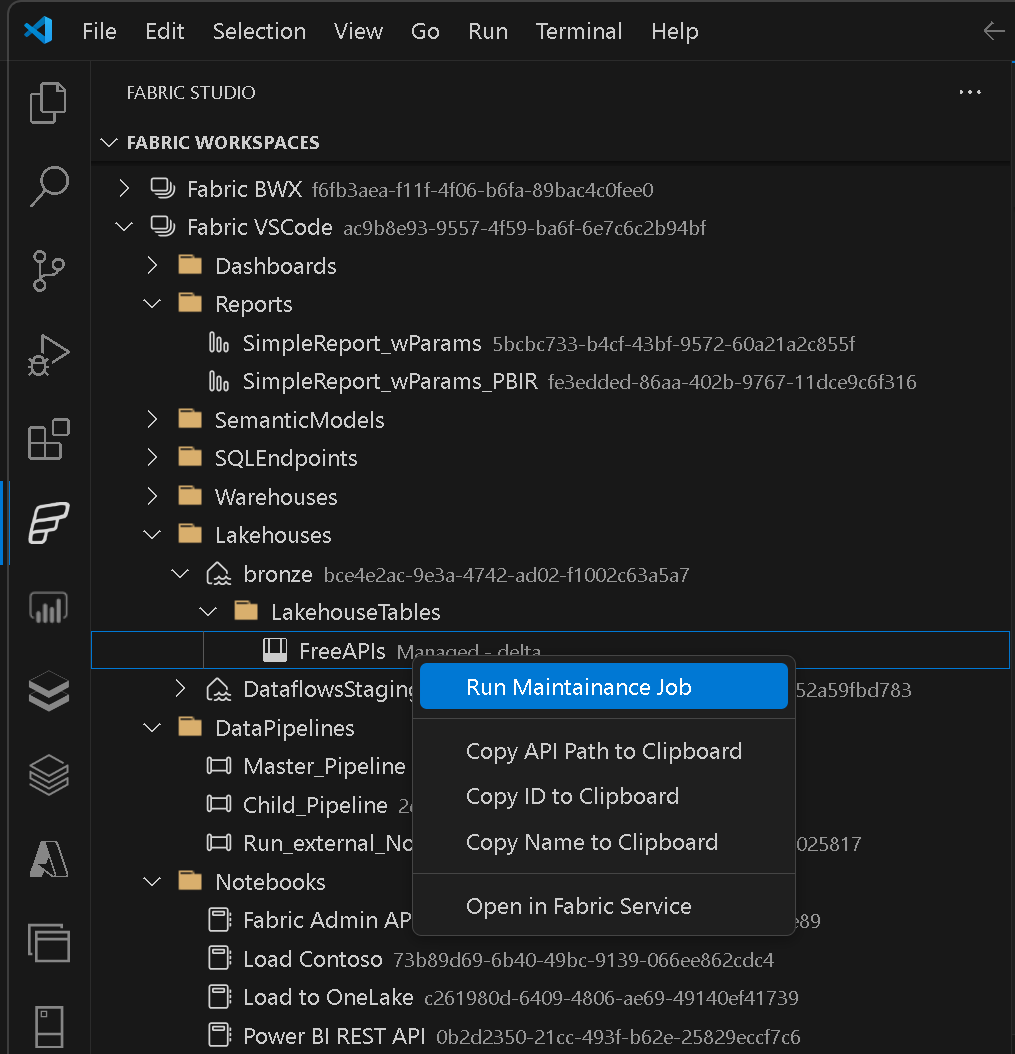The width and height of the screenshot is (1015, 1054).
Task: Expand the Warehouses folder
Action: [x=153, y=497]
